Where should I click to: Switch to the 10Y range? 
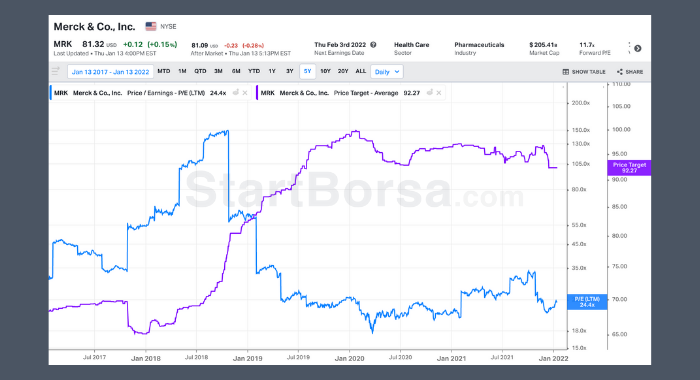tap(325, 71)
